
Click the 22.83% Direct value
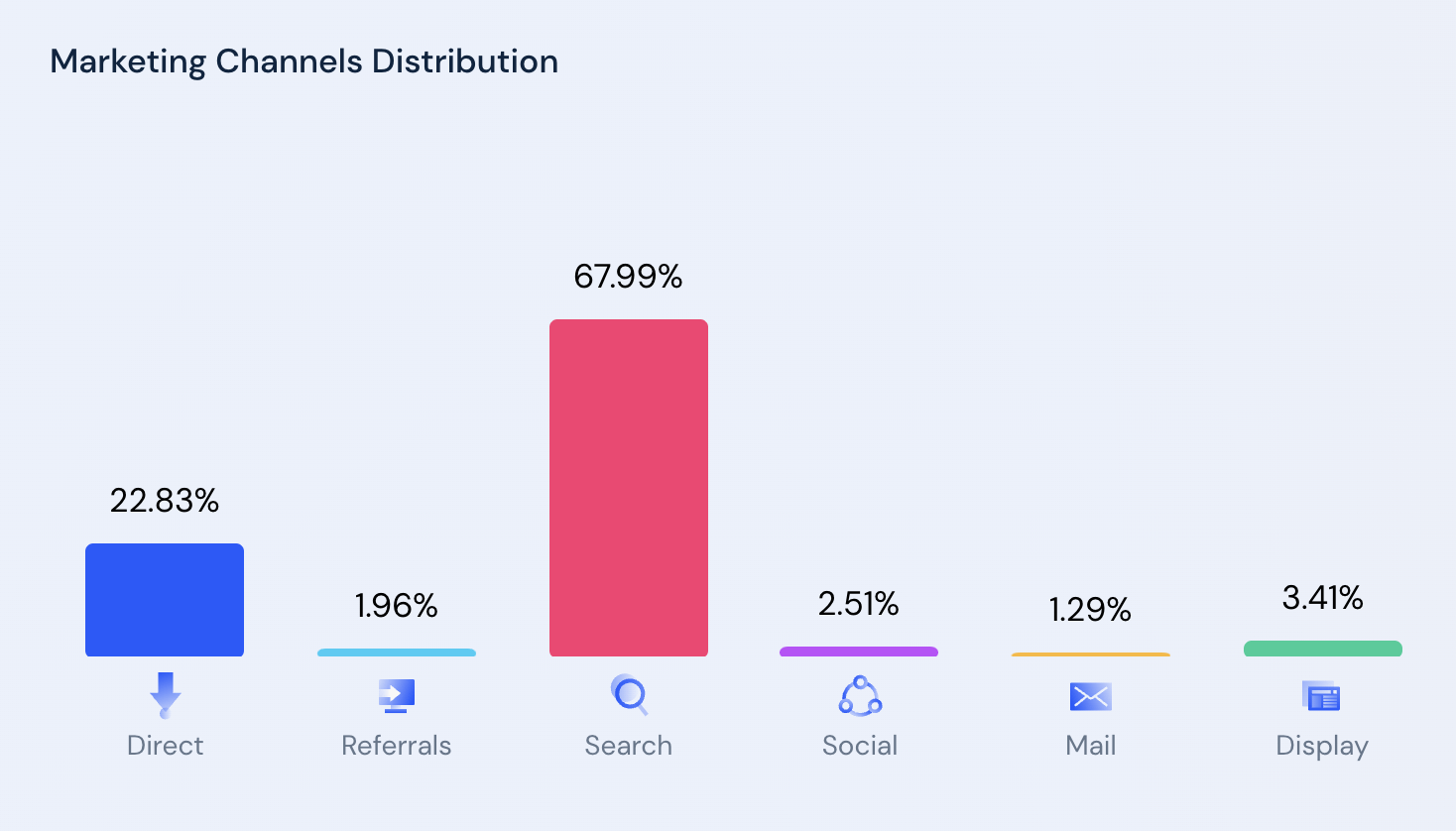coord(165,501)
